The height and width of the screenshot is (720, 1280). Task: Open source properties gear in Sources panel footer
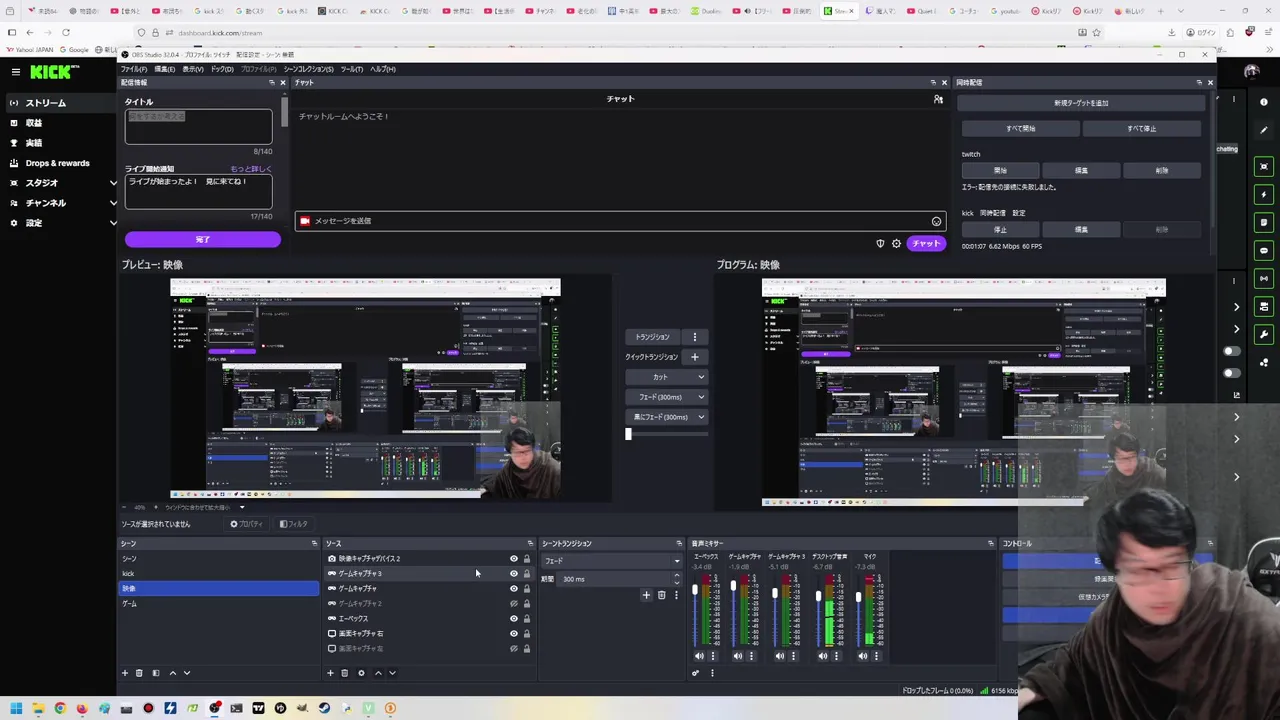361,673
